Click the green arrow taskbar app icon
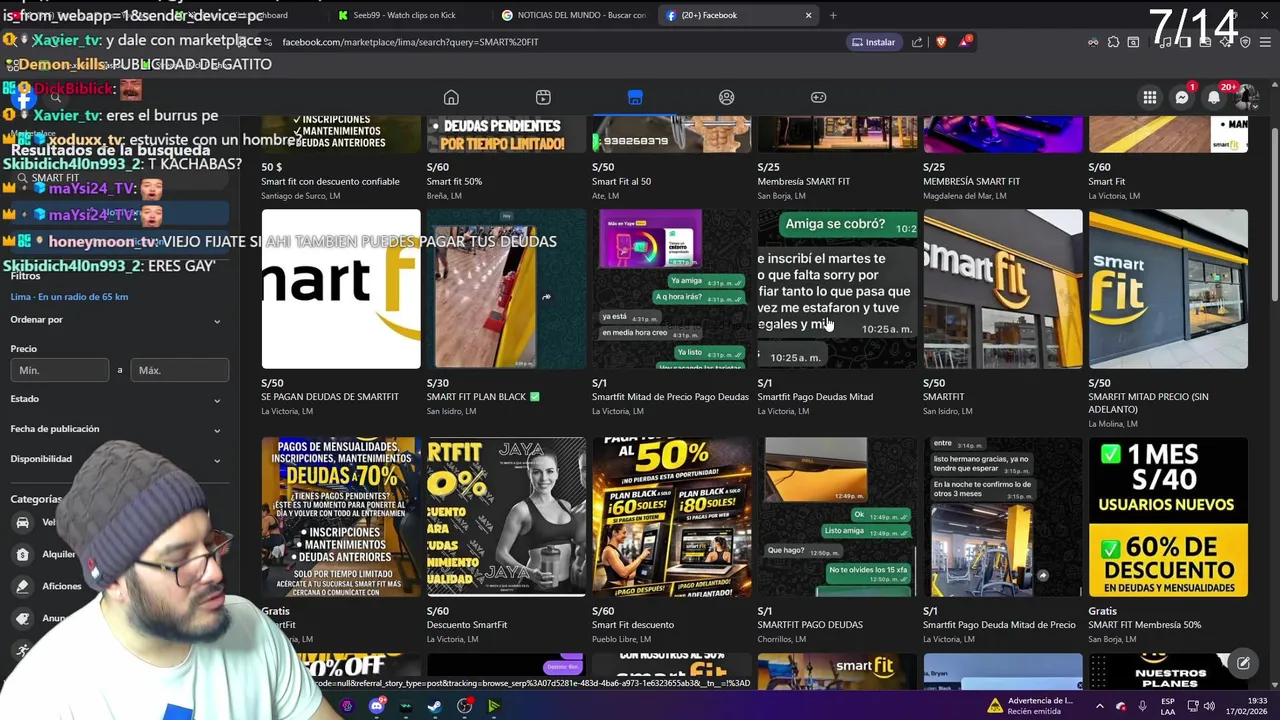1280x720 pixels. pos(494,706)
